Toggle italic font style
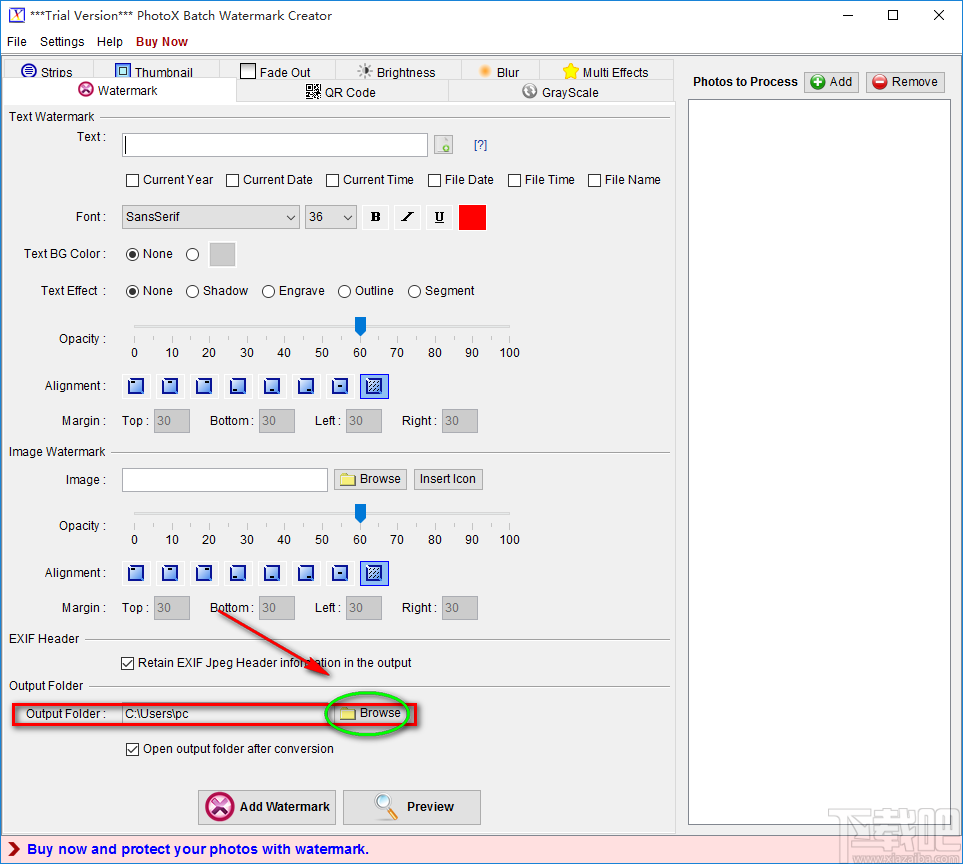Viewport: 963px width, 864px height. pos(407,217)
